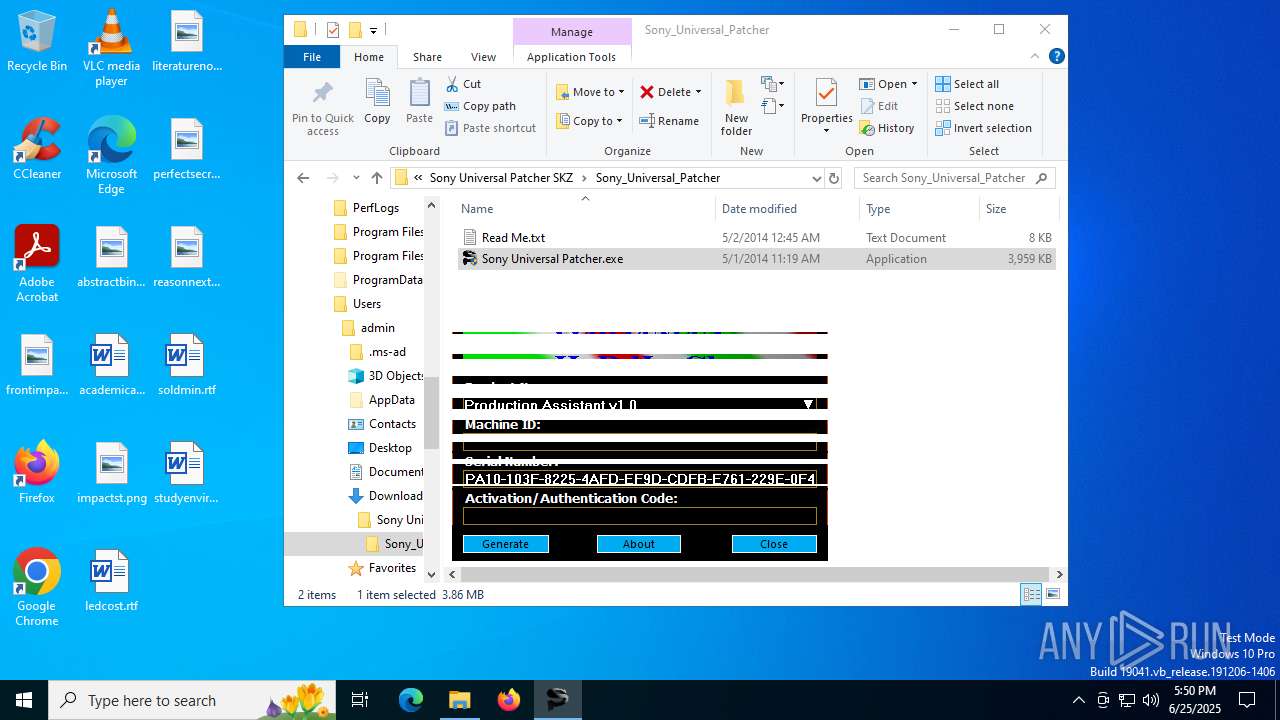Select CCleaner desktop shortcut
1280x720 pixels.
point(37,150)
